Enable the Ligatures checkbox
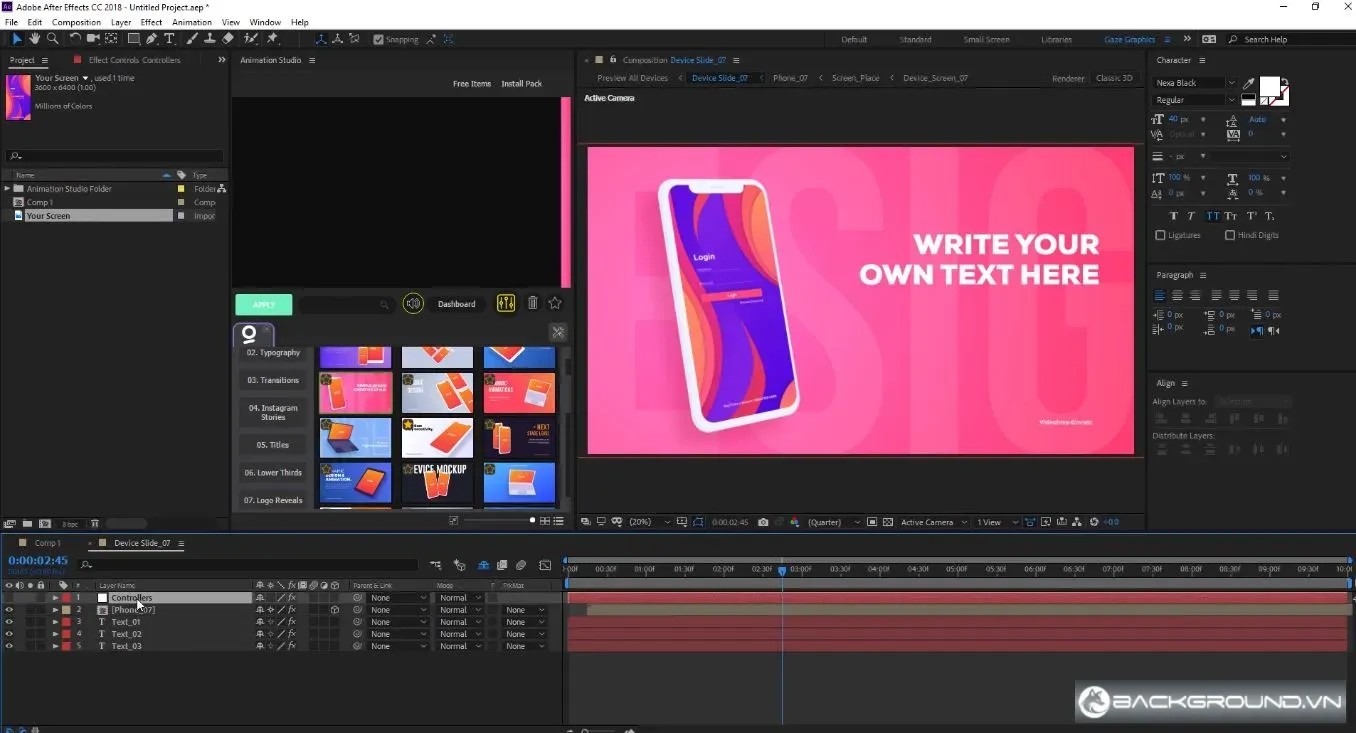 tap(1160, 235)
